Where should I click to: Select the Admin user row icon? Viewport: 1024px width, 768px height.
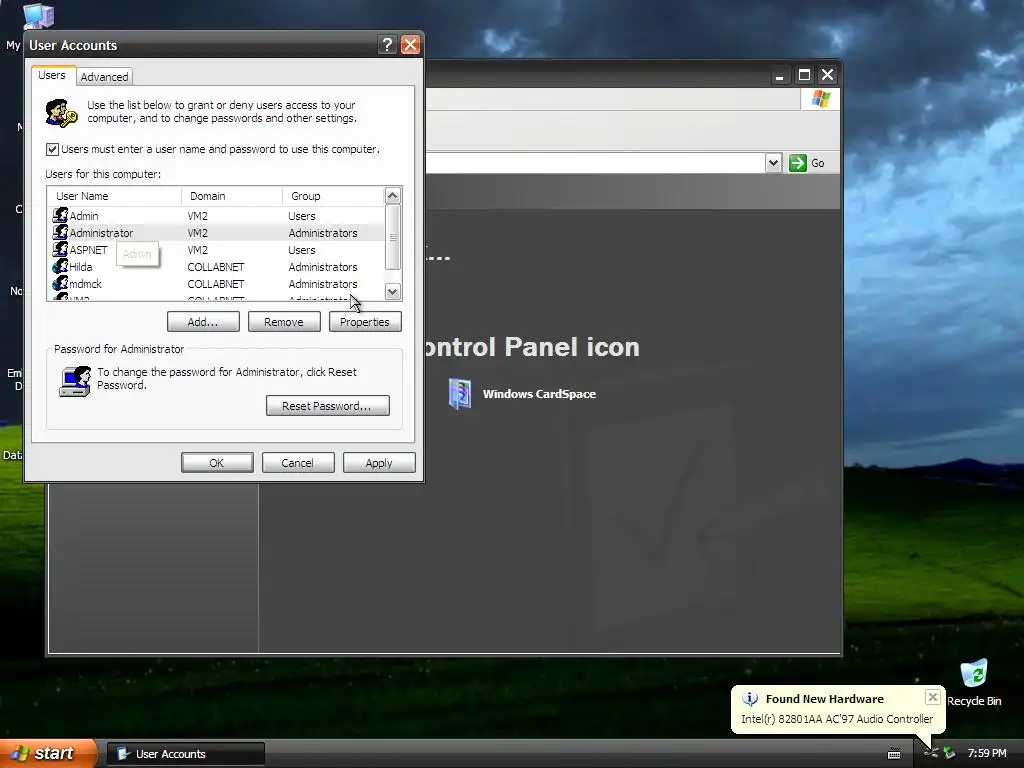click(x=60, y=215)
